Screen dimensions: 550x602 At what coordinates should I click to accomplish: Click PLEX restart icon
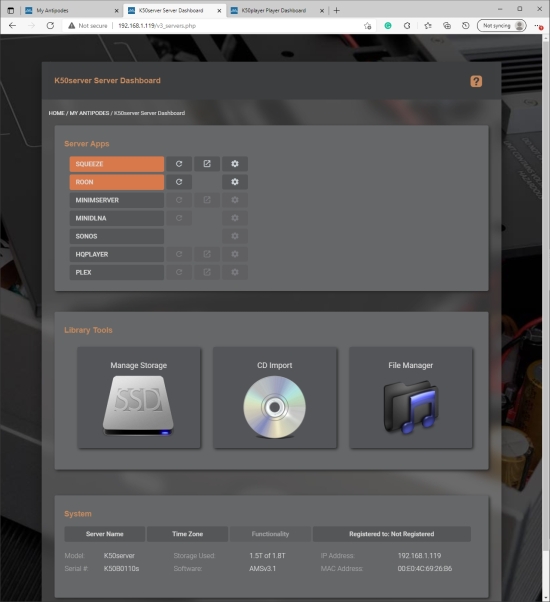(x=179, y=272)
